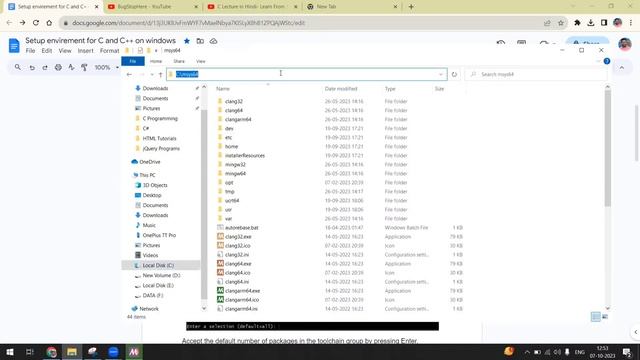Open recent locations dropdown arrow
Image resolution: width=640 pixels, height=360 pixels.
pos(152,74)
